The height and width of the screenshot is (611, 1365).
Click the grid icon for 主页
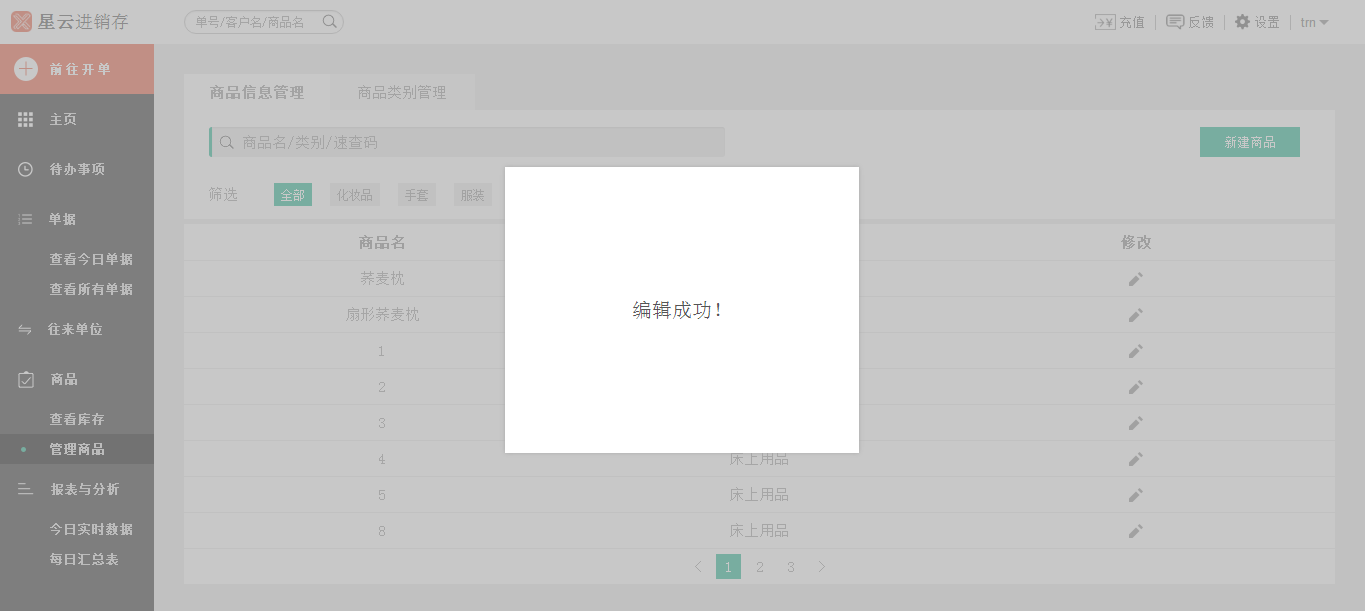click(26, 119)
